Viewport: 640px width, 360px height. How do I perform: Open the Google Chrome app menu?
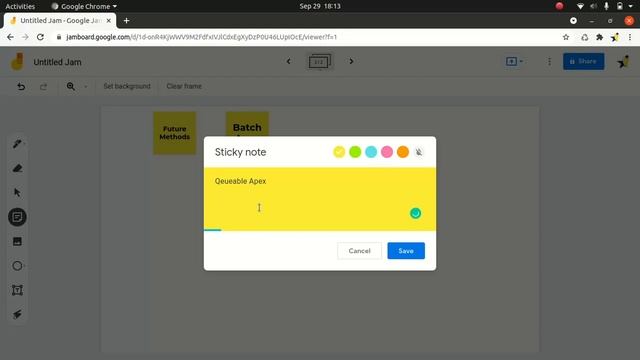84,6
